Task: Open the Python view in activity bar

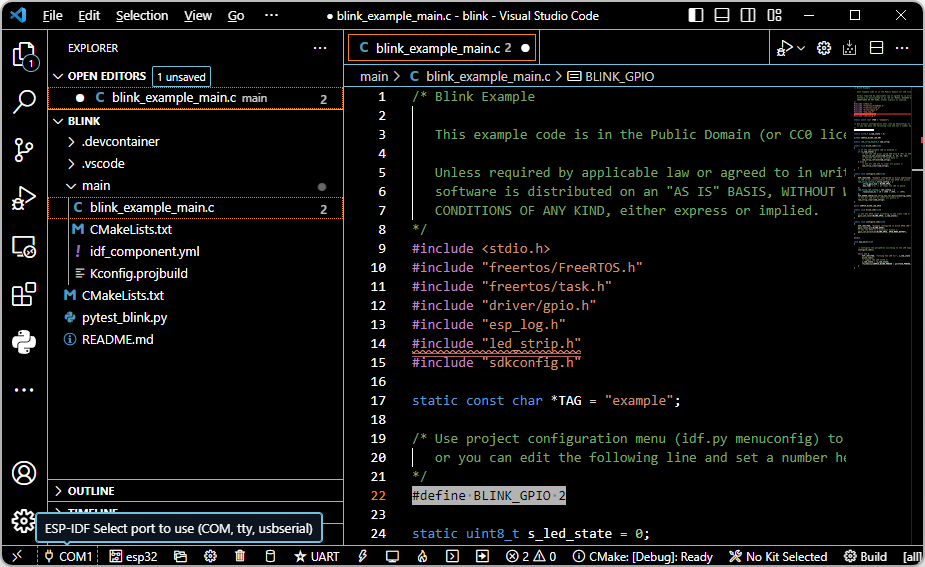Action: click(24, 342)
